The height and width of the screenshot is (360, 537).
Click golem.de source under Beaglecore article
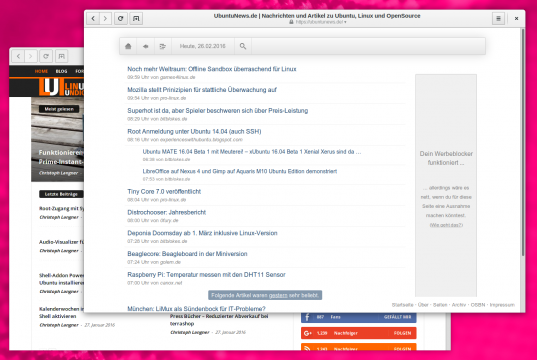[170, 262]
